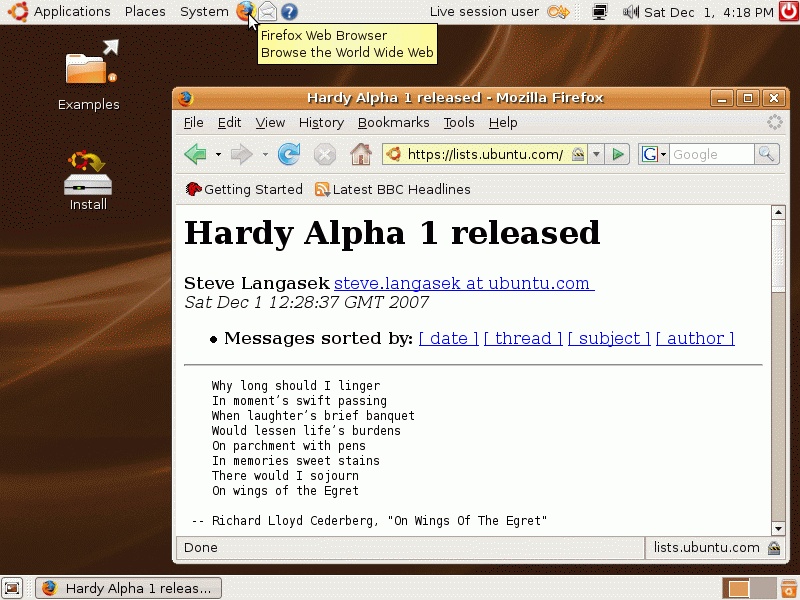Click the greyed Forward arrow button

[x=241, y=154]
